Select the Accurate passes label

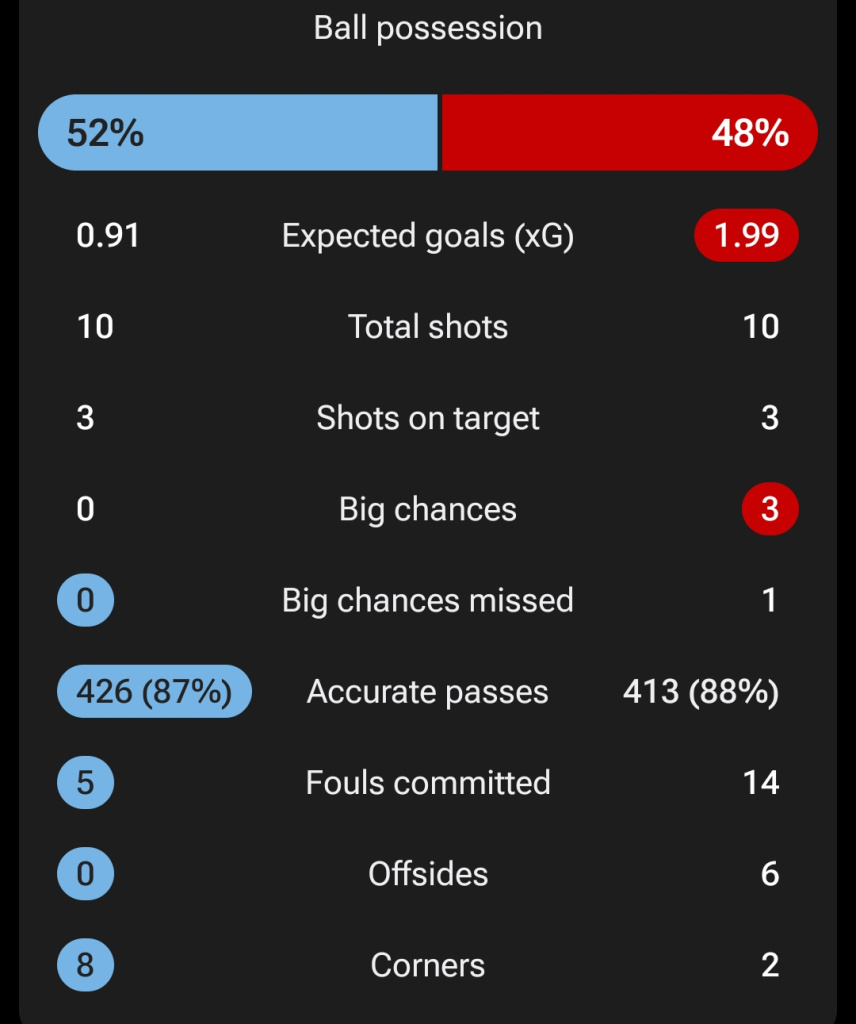(428, 692)
